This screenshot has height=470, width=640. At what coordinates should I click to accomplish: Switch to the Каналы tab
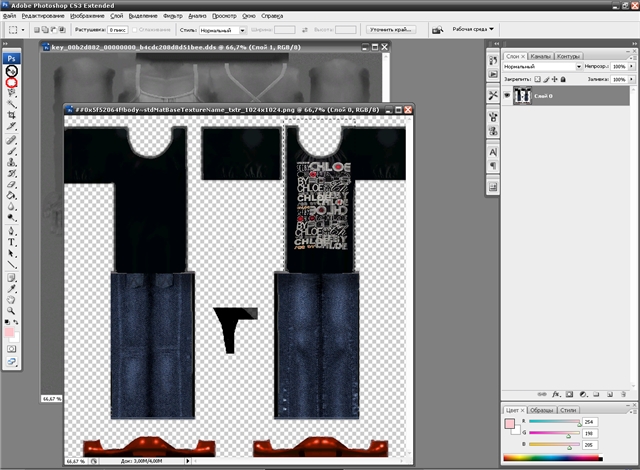540,56
